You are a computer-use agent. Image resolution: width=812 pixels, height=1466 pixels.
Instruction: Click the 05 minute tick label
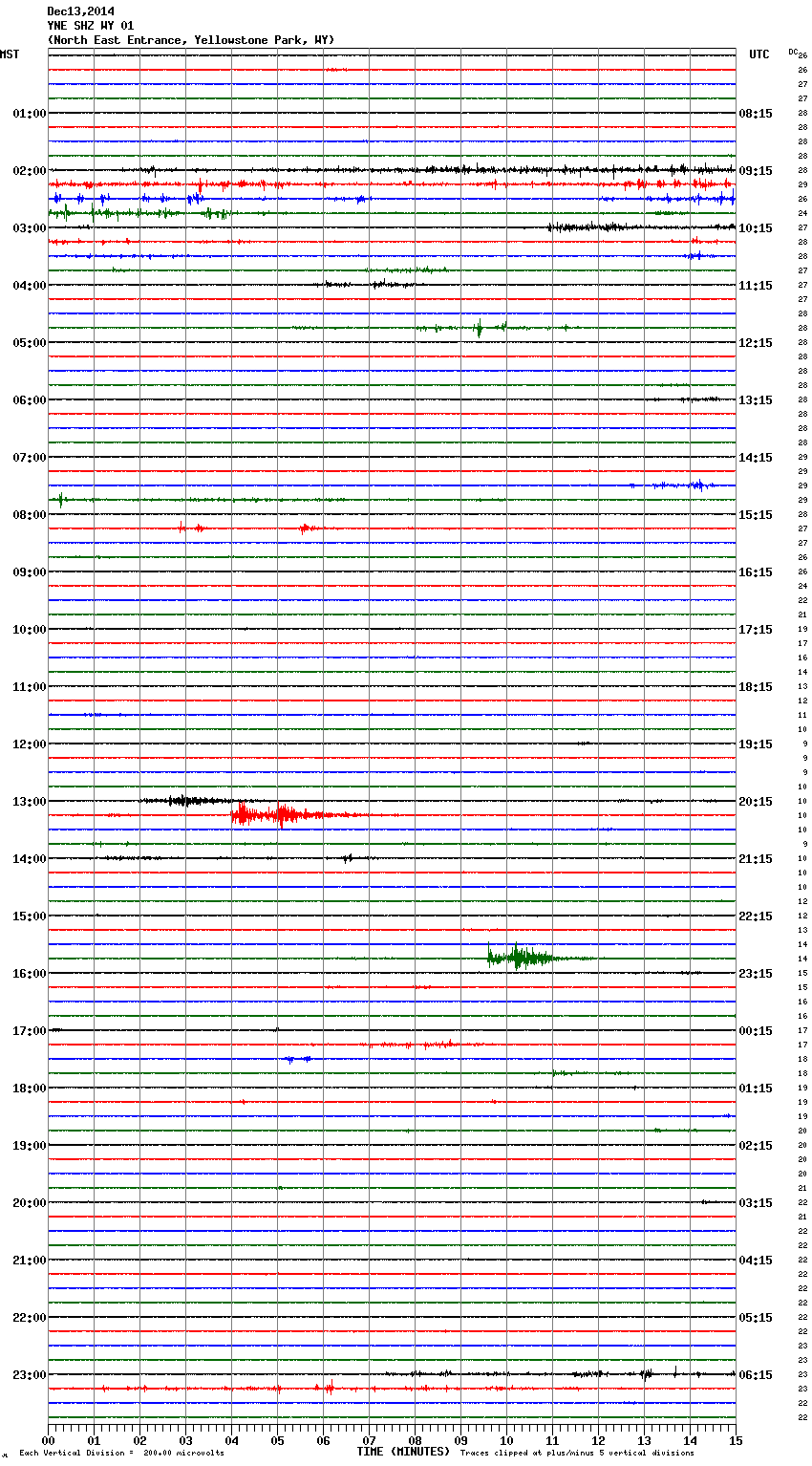point(277,1440)
